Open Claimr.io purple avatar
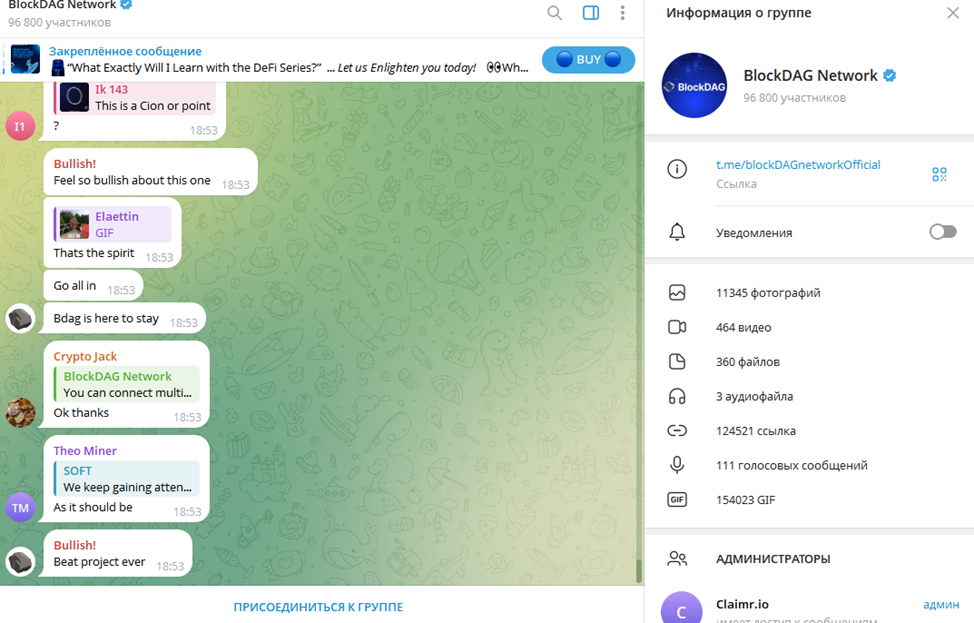 coord(681,609)
